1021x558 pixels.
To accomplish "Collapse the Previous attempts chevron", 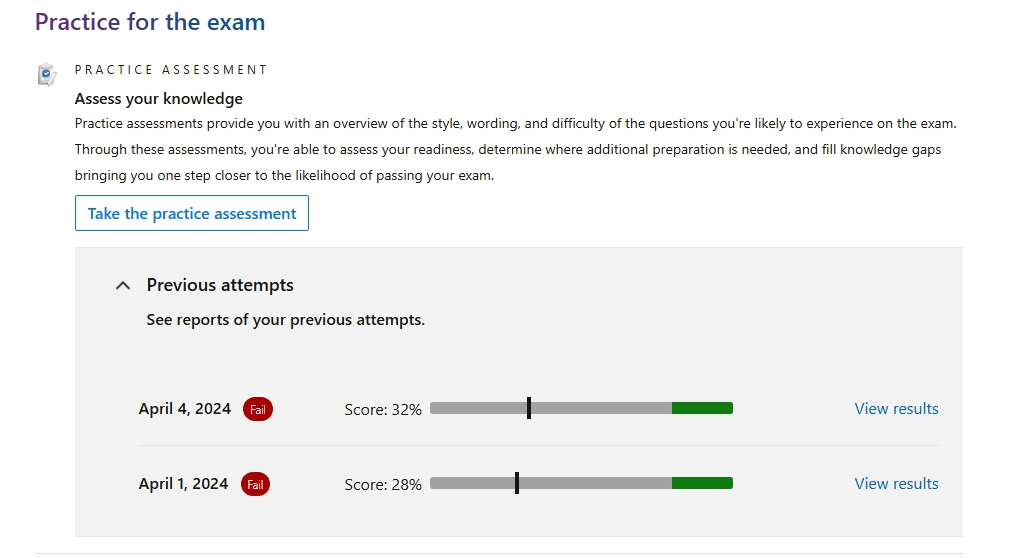I will point(122,285).
